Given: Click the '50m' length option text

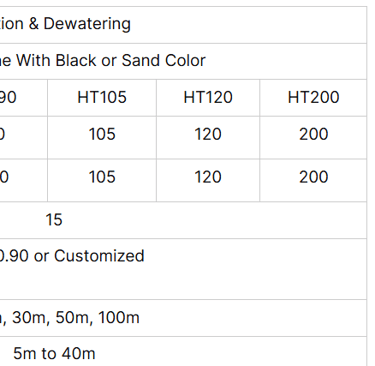Looking at the screenshot, I should point(74,318).
